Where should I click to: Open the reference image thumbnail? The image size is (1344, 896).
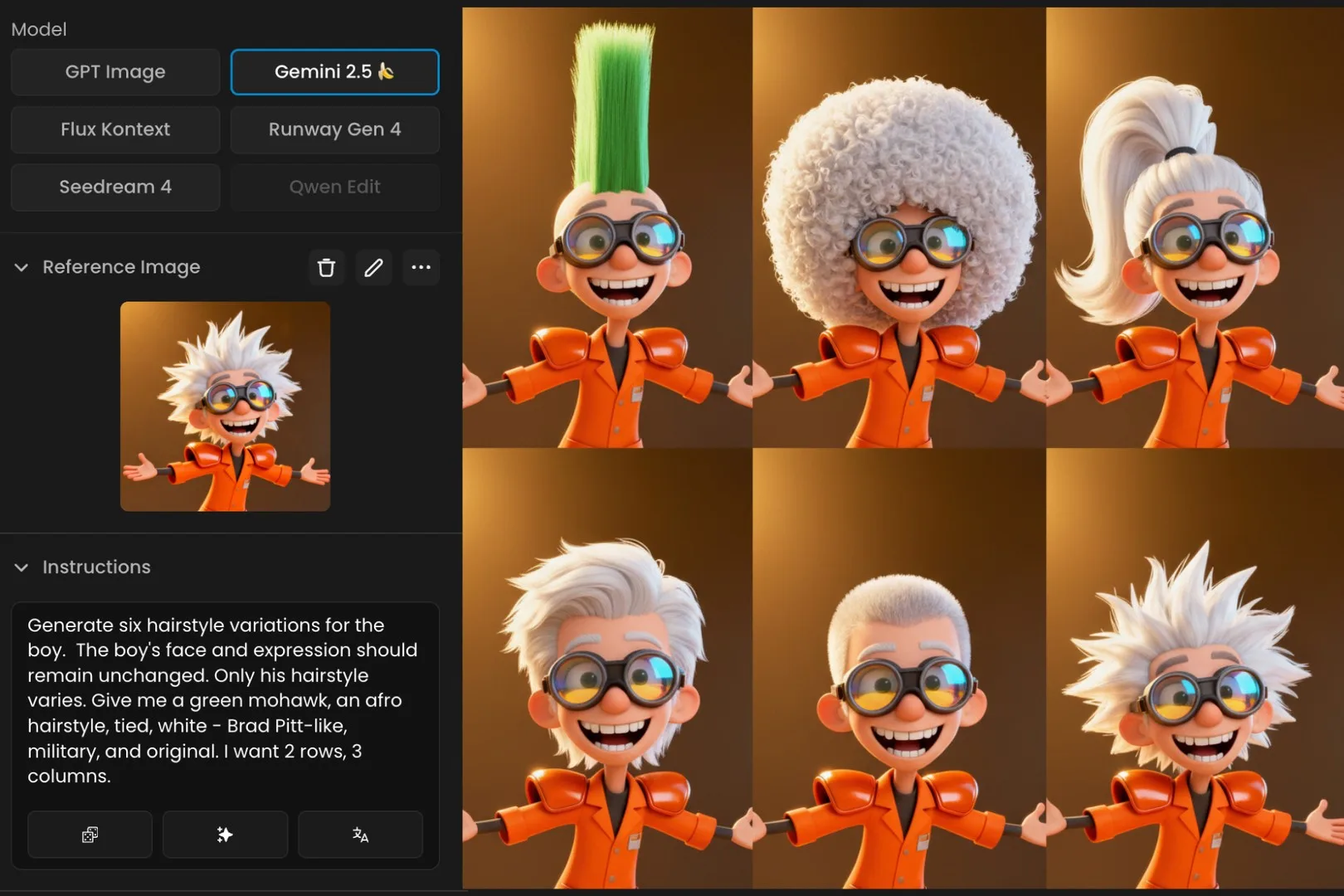coord(224,406)
